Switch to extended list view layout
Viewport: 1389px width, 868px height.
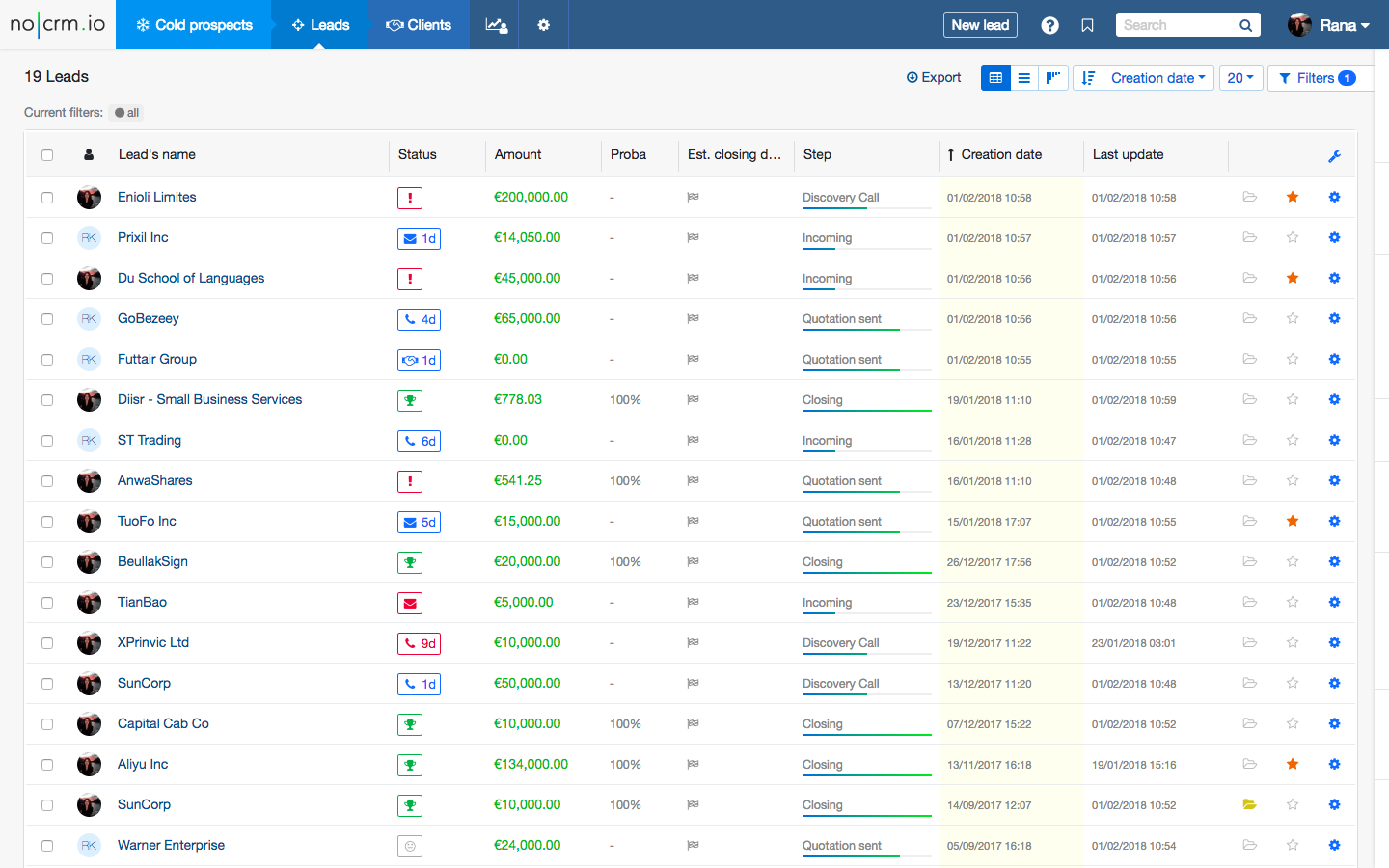coord(1023,77)
